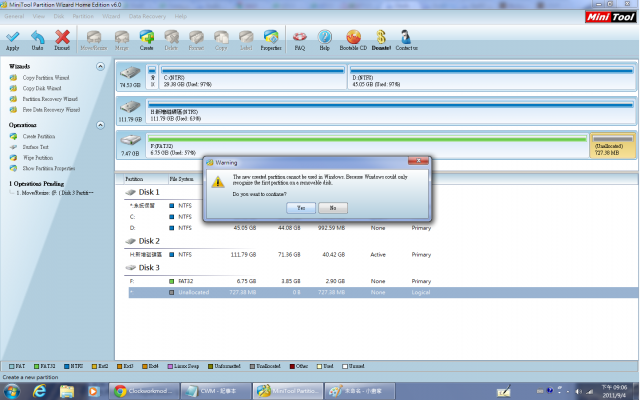Close the Warning dialog

tap(418, 161)
